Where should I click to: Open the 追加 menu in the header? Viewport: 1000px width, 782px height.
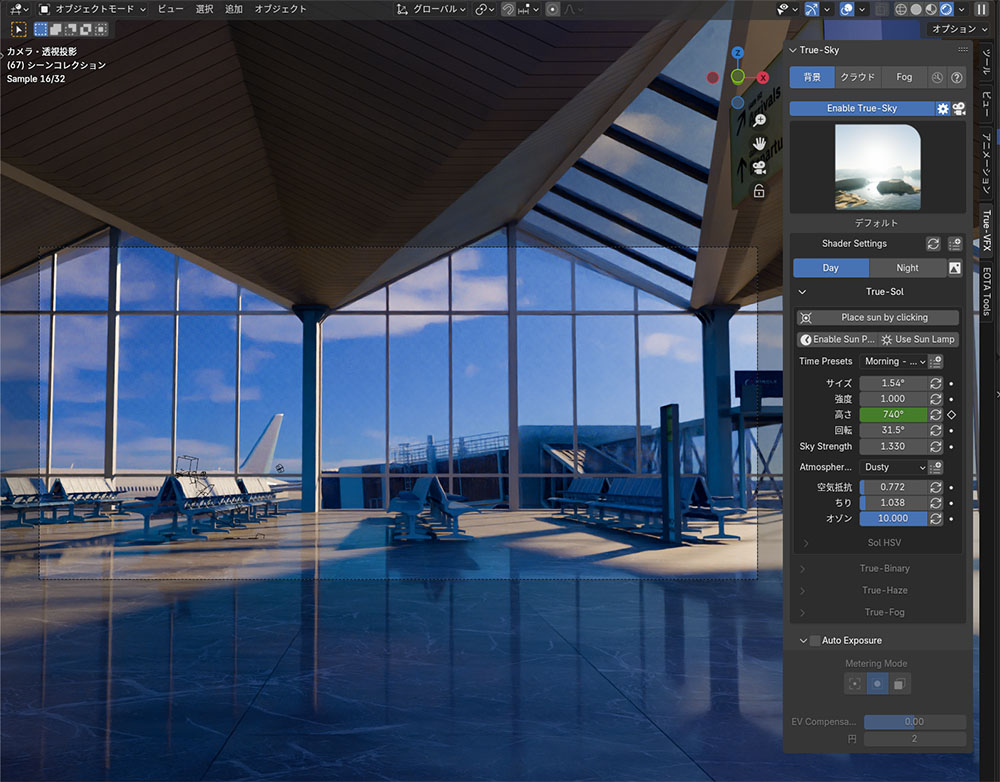(x=233, y=9)
